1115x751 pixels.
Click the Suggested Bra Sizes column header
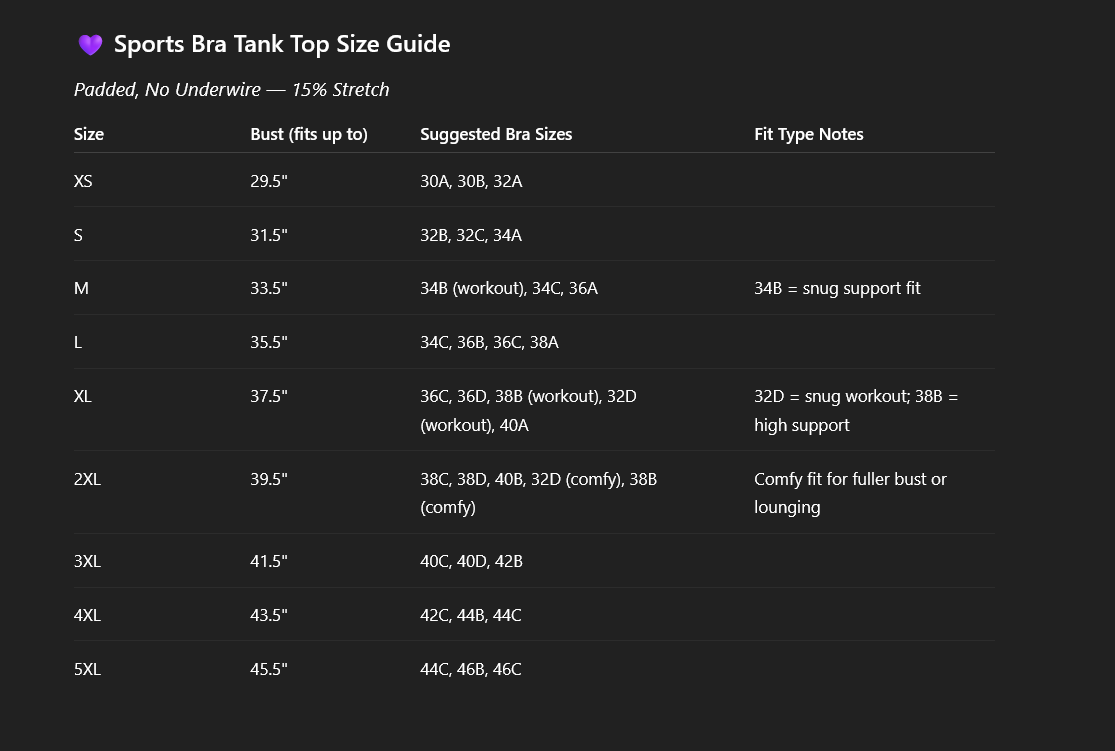coord(496,134)
